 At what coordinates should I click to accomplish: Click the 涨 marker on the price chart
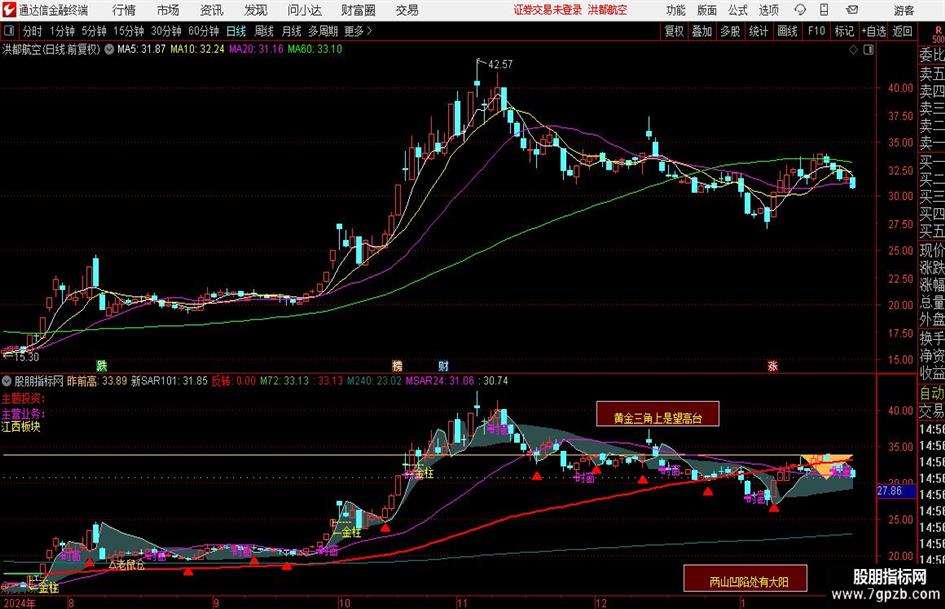point(772,365)
